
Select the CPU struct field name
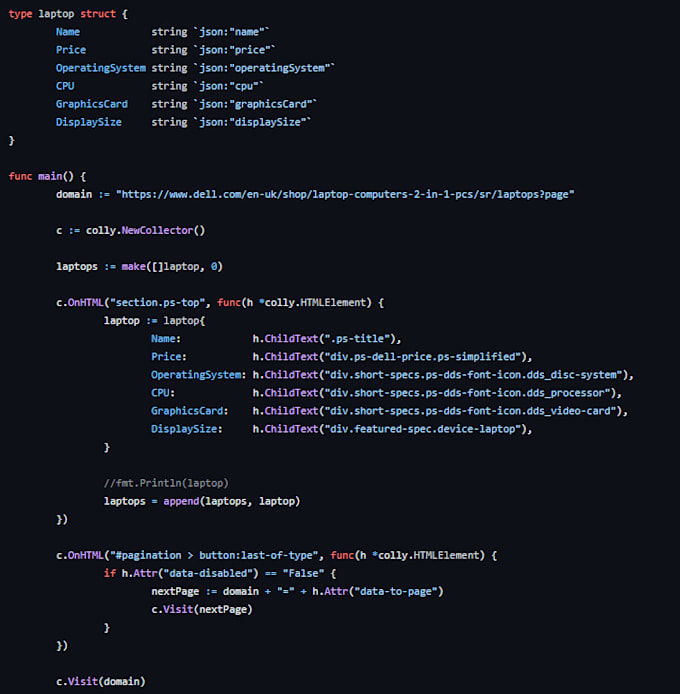click(x=65, y=86)
